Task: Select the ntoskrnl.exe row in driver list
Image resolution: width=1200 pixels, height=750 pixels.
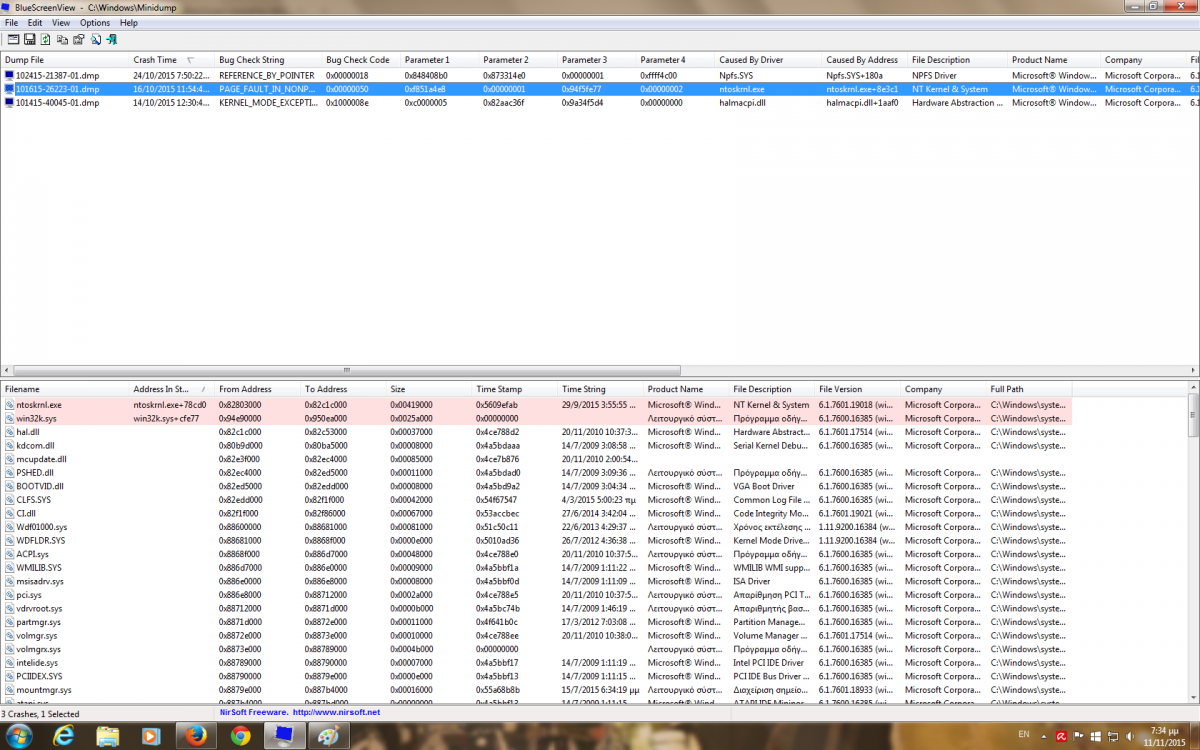Action: (x=535, y=405)
